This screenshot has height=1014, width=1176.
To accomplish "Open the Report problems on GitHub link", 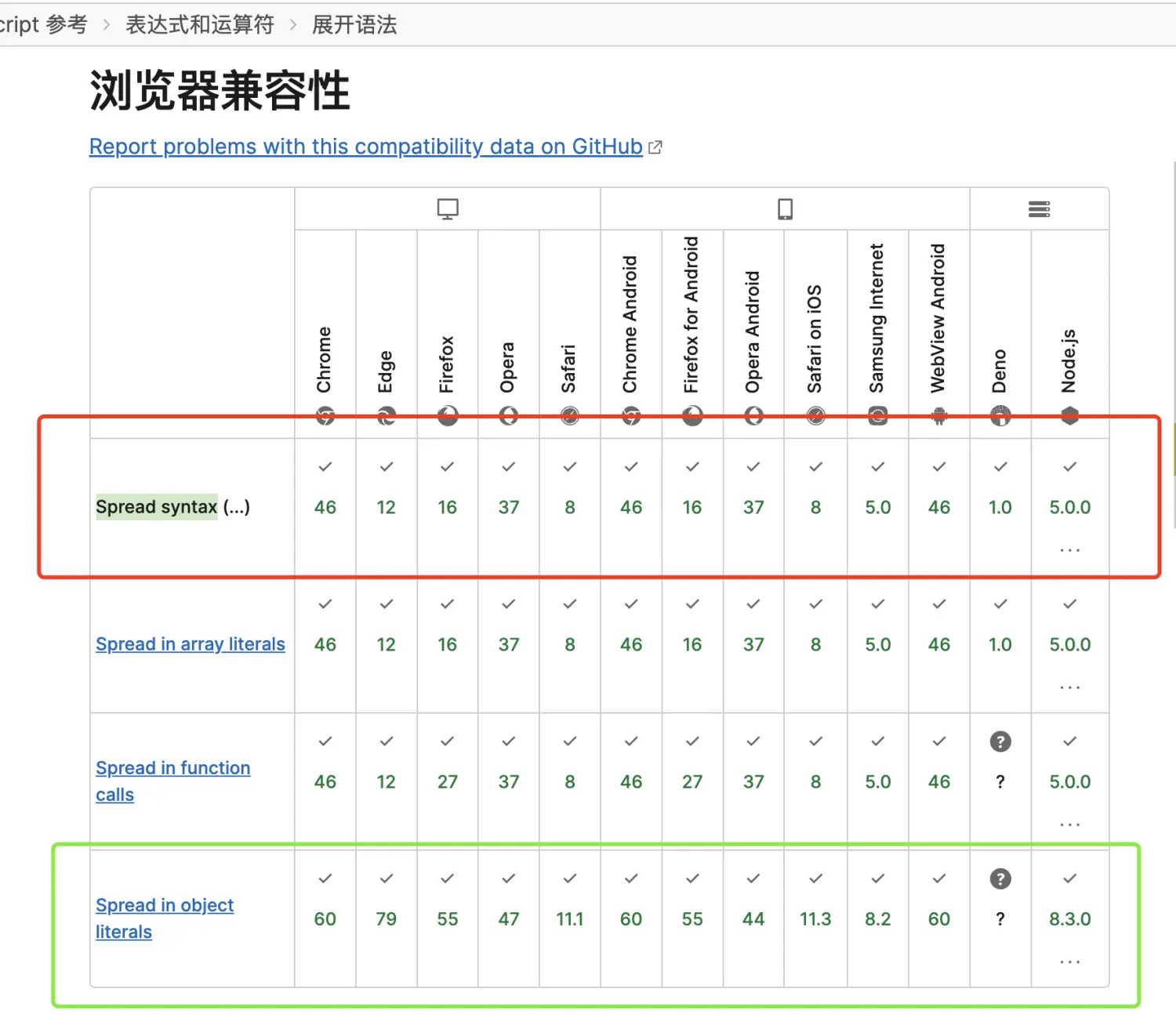I will (365, 147).
